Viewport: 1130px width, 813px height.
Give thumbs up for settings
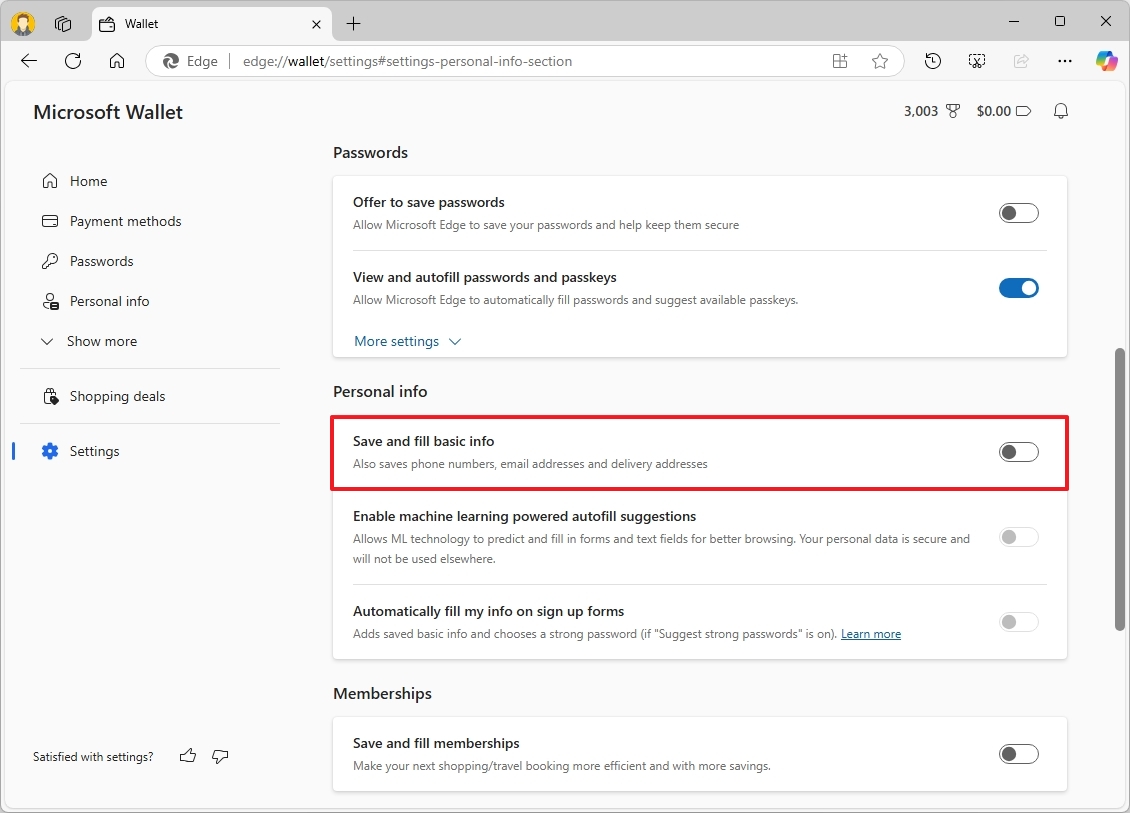click(187, 756)
